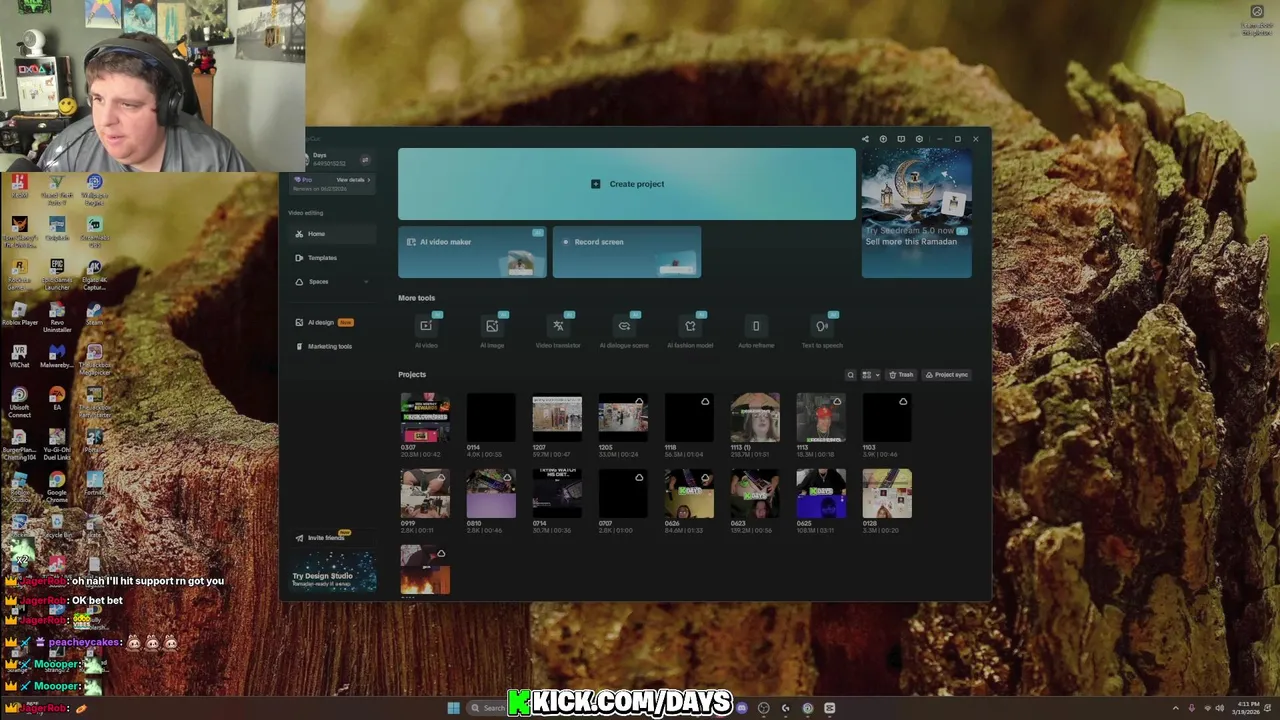The image size is (1280, 720).
Task: Open project 1118 thumbnail
Action: click(x=689, y=418)
